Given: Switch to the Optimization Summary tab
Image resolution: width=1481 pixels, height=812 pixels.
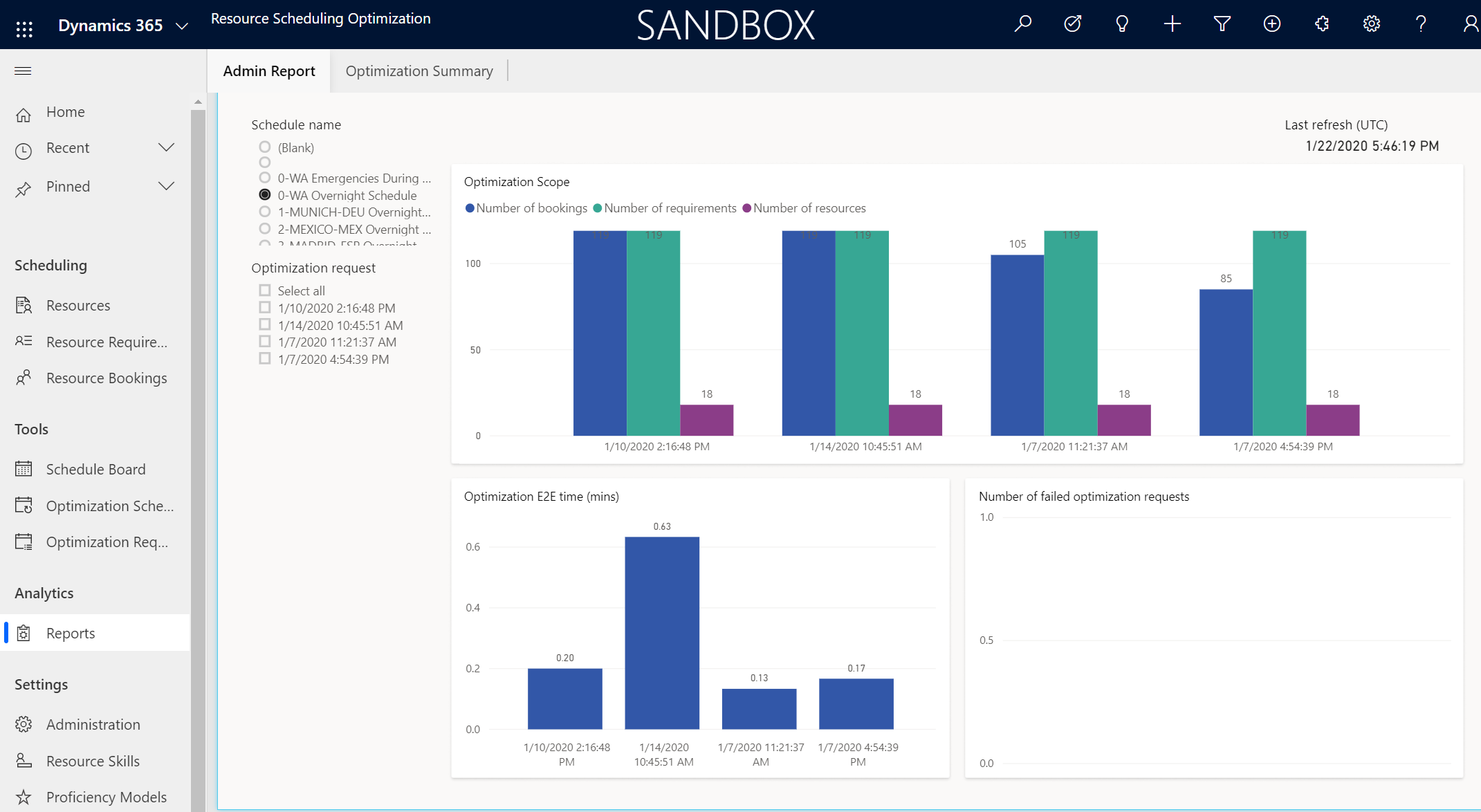Looking at the screenshot, I should click(419, 70).
